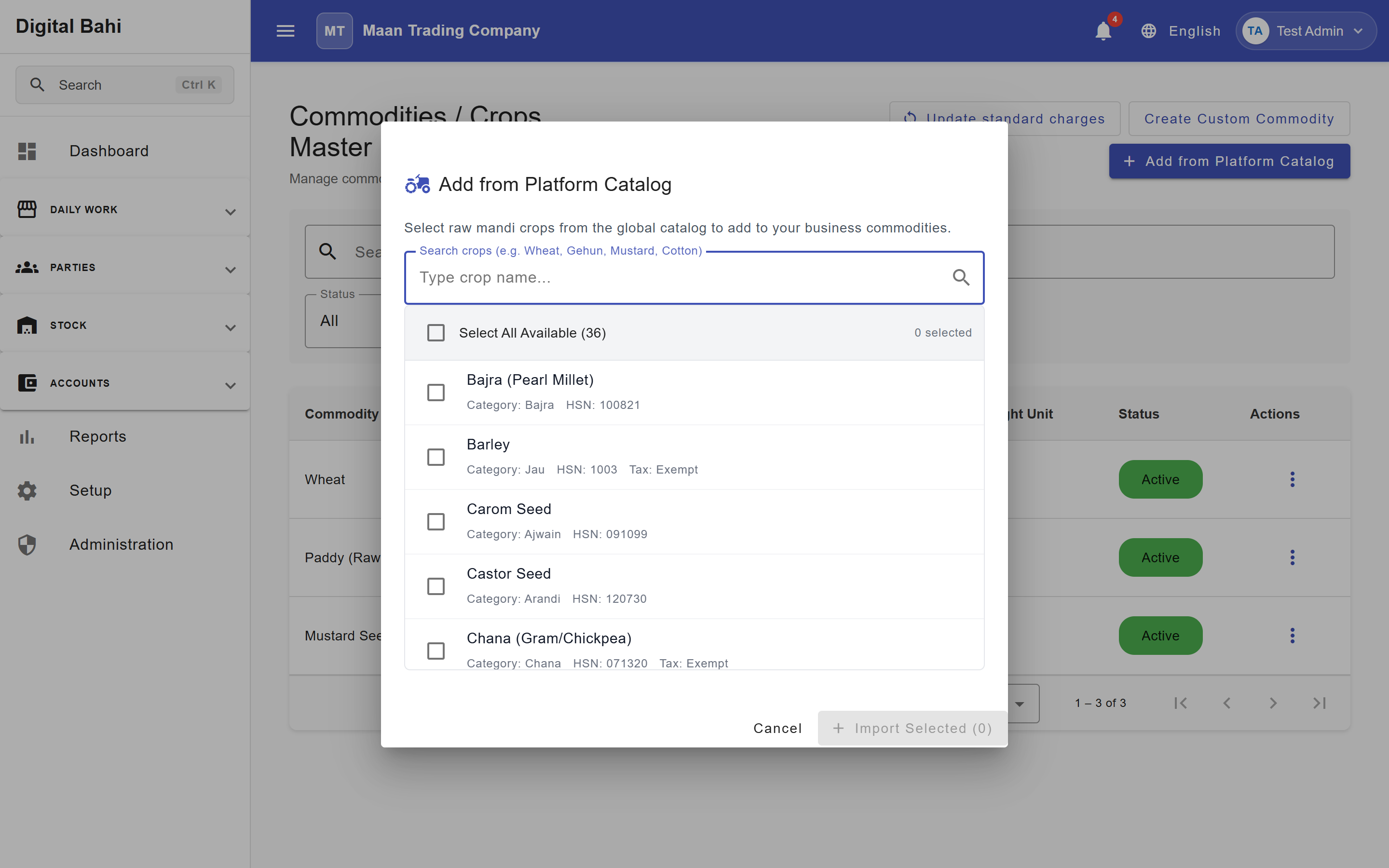Open actions menu for Mustard Seed row

point(1293,636)
